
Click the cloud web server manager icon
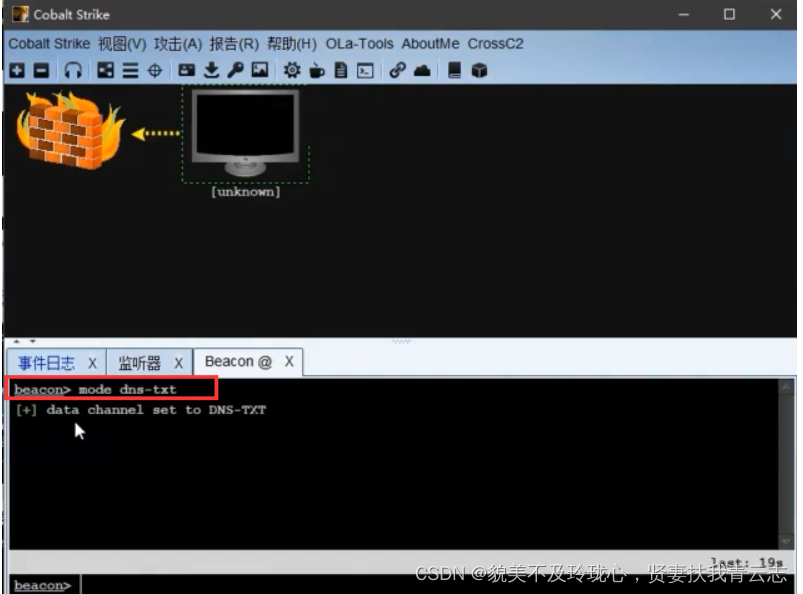422,70
